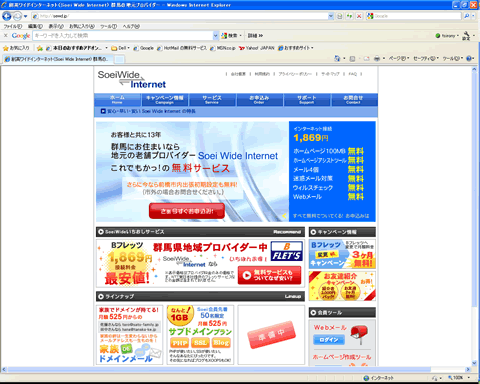The height and width of the screenshot is (384, 480).
Task: Open the セーフティ command bar menu
Action: [426, 59]
